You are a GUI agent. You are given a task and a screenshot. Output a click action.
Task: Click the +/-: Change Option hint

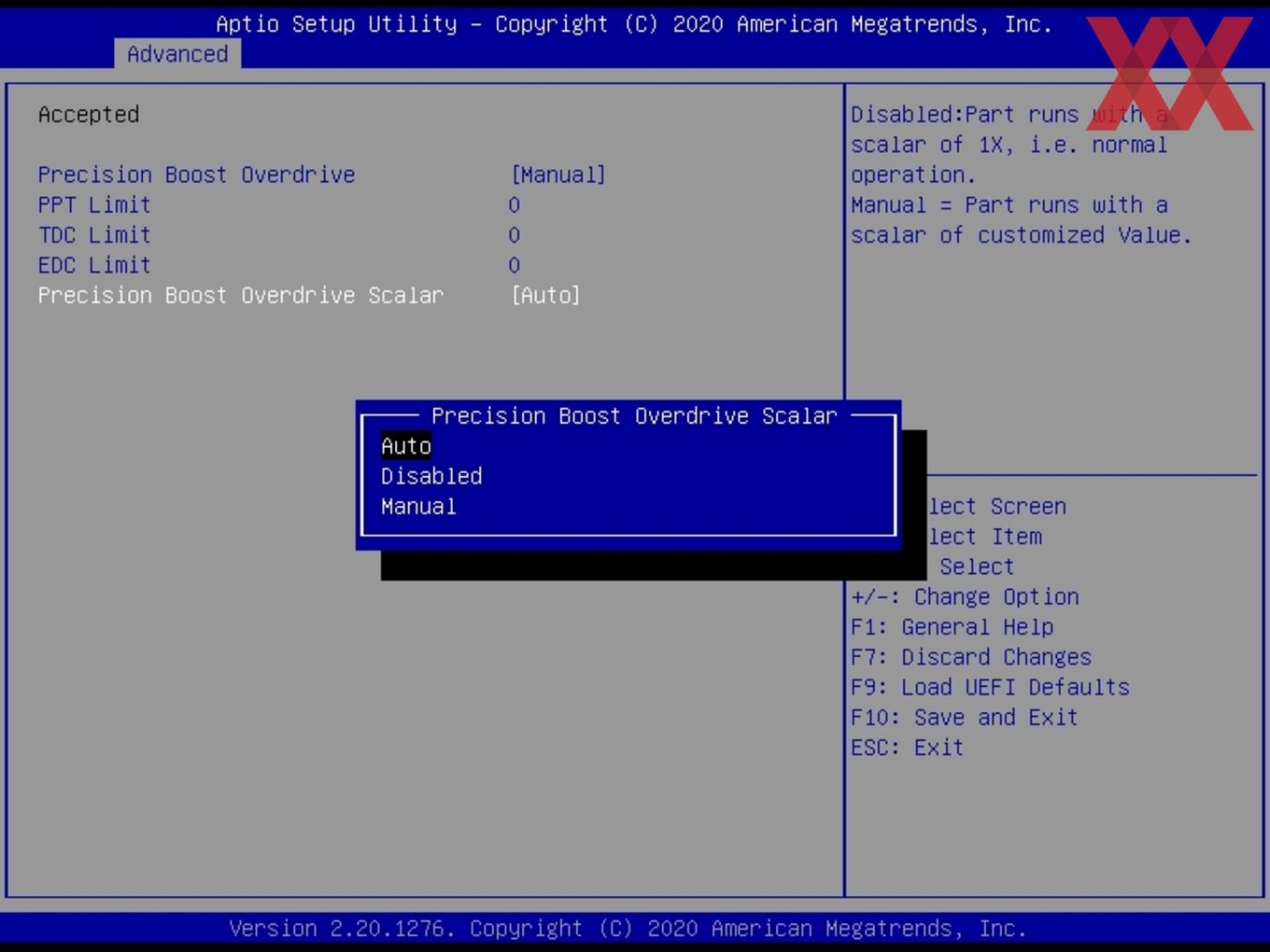965,596
